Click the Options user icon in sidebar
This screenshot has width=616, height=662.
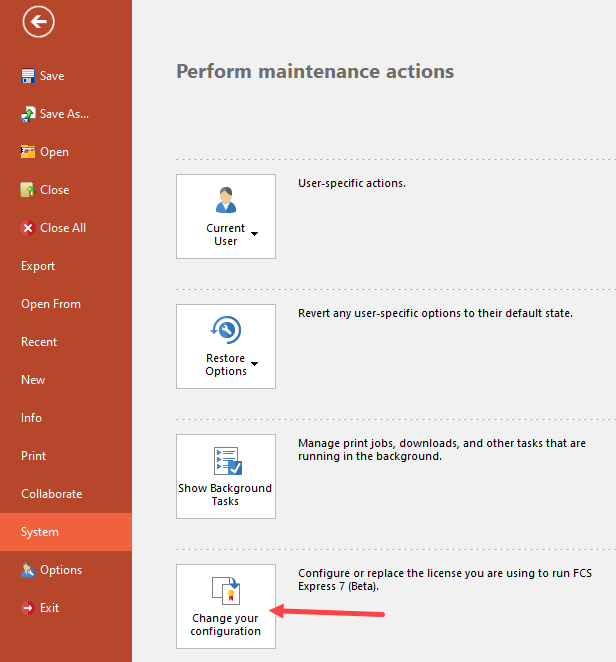[28, 570]
